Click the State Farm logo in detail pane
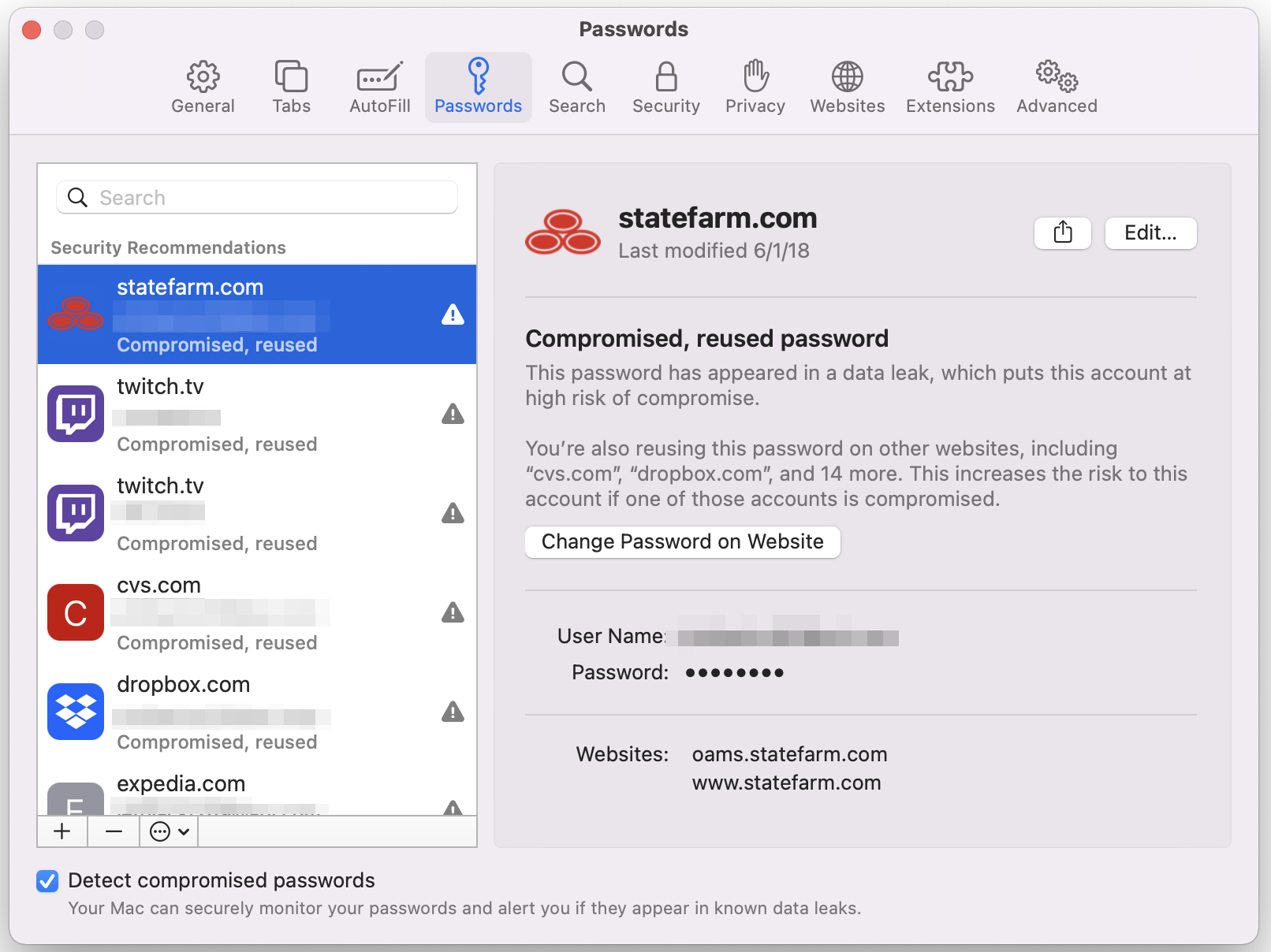1271x952 pixels. click(563, 232)
